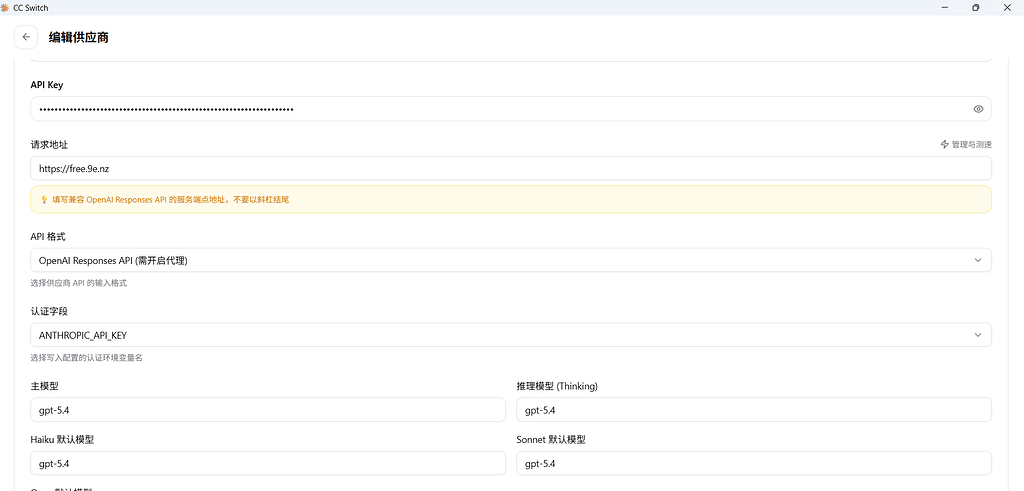Viewport: 1024px width, 491px height.
Task: Click the 选择写入配置的认证环境变量名 helper text
Action: (x=87, y=358)
